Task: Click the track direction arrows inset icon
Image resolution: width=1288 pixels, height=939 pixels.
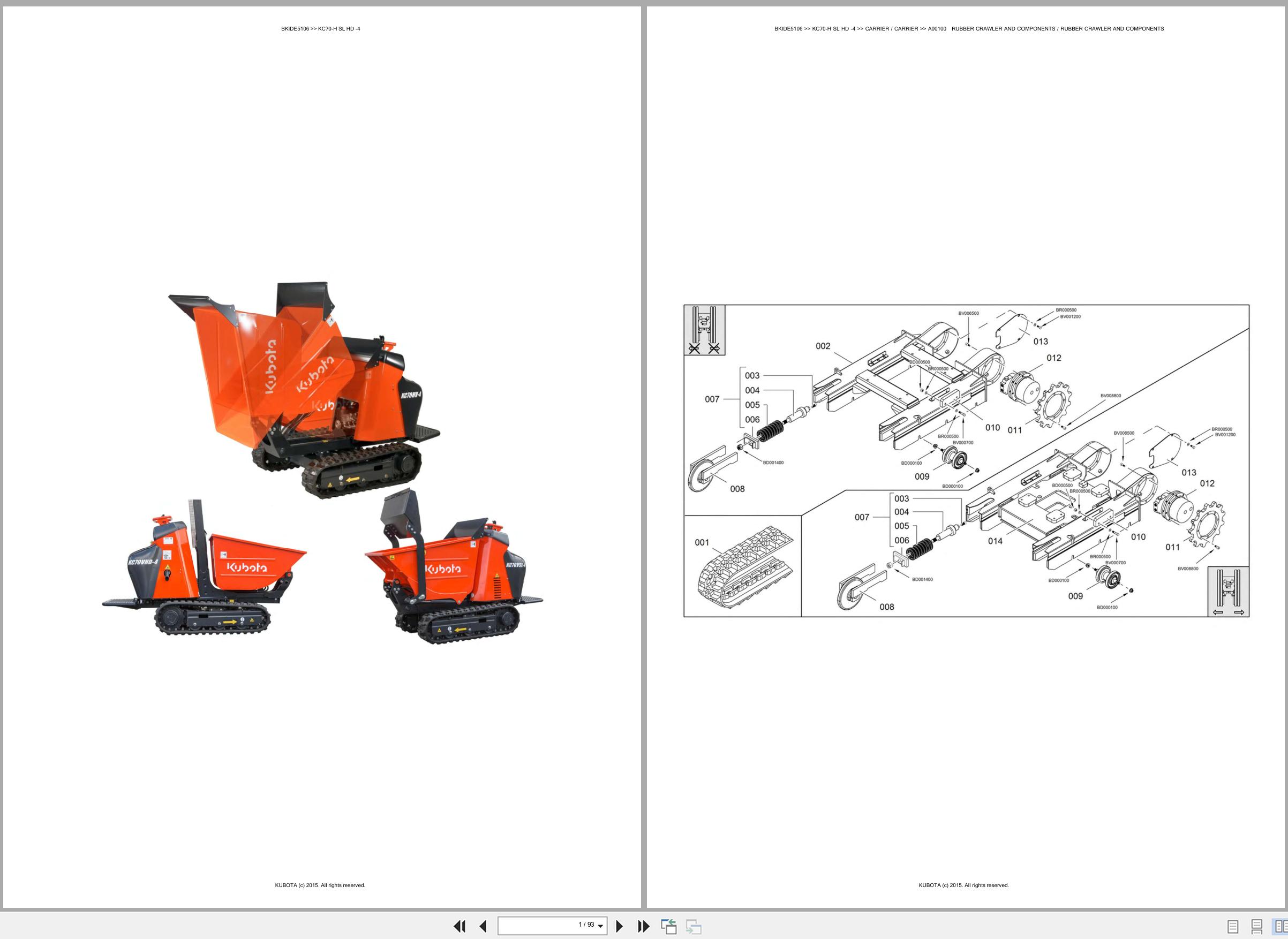Action: pyautogui.click(x=1229, y=592)
